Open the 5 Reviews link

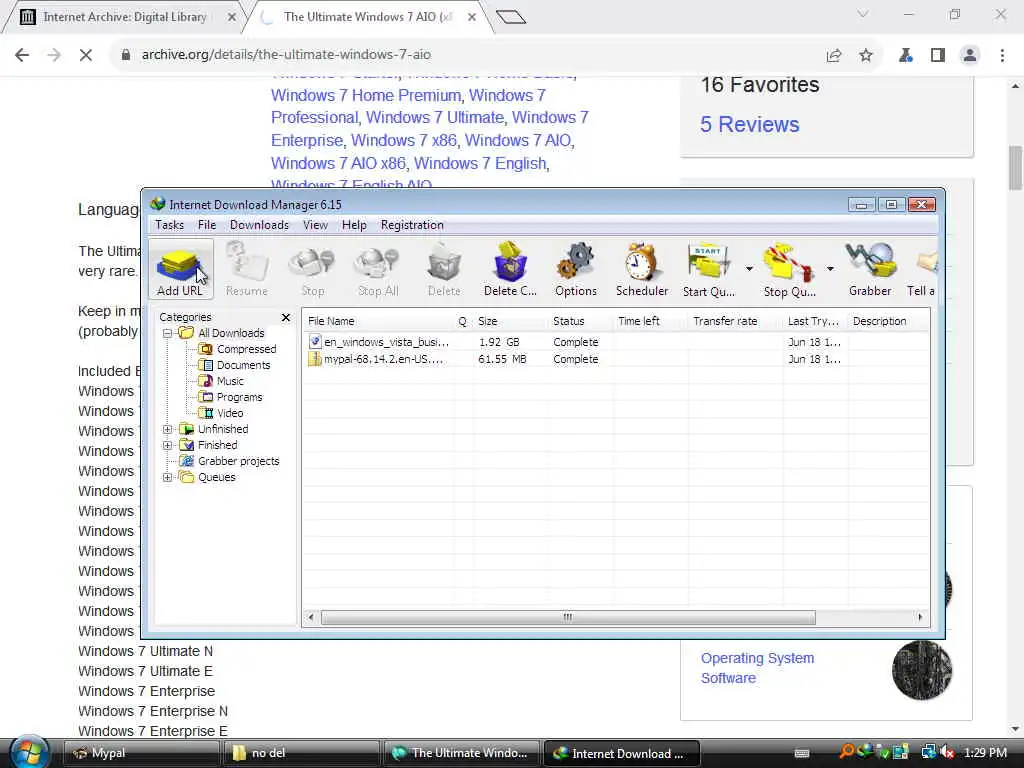click(x=749, y=125)
